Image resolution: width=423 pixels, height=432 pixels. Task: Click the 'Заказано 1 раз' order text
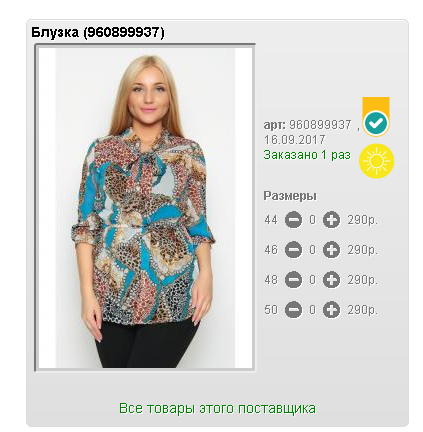coord(307,155)
